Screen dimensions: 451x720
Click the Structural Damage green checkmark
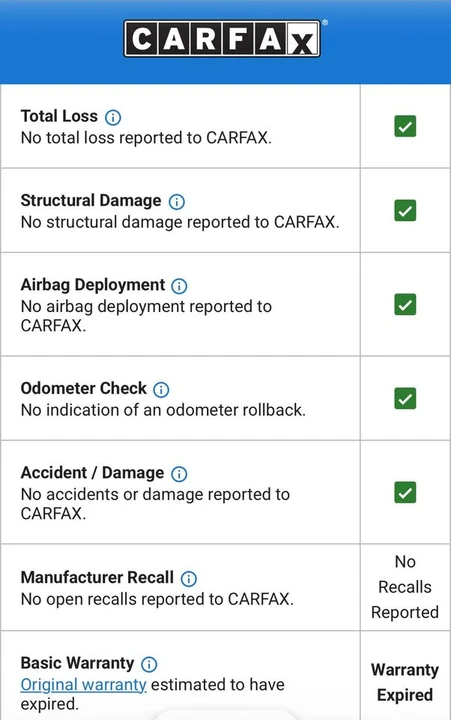click(x=405, y=211)
